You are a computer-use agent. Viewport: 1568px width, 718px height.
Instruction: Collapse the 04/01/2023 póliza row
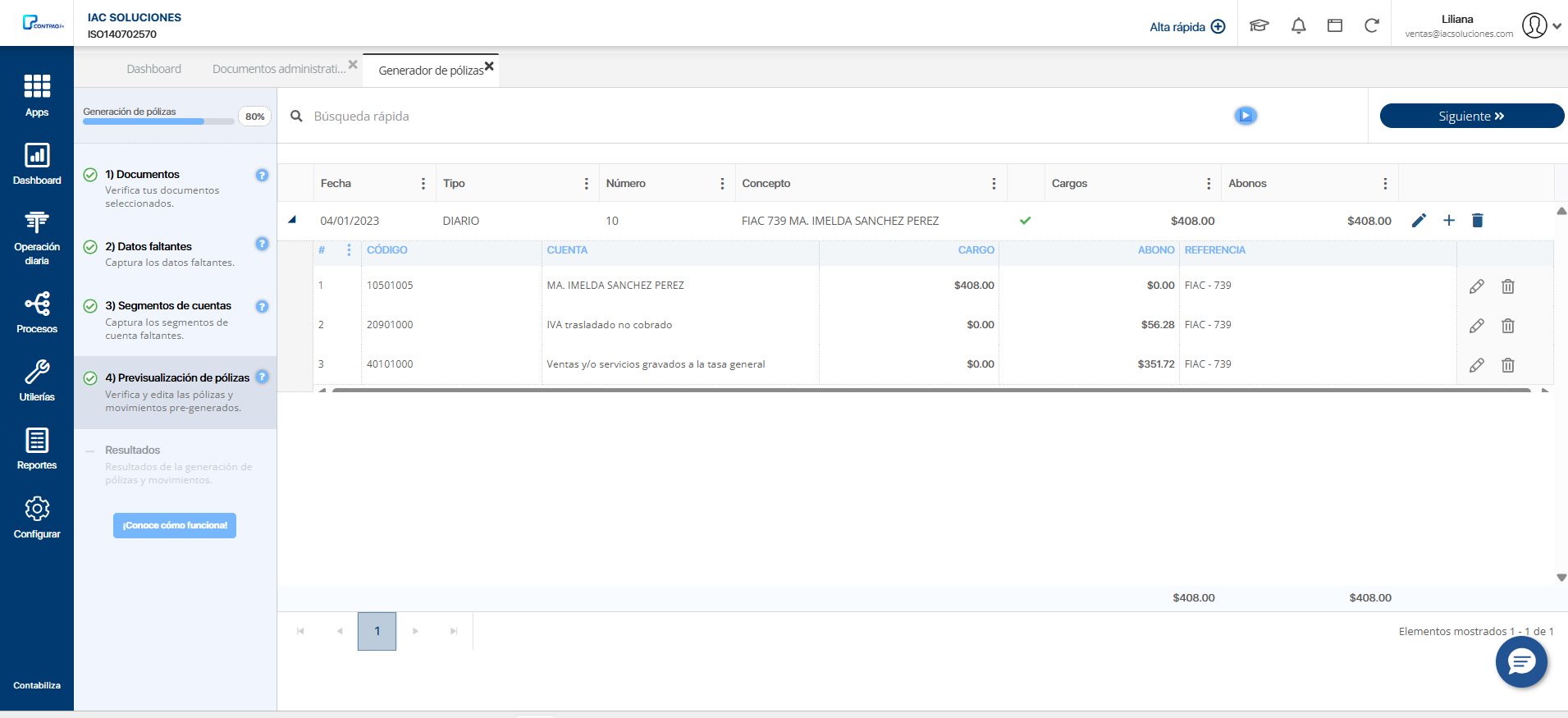[292, 220]
